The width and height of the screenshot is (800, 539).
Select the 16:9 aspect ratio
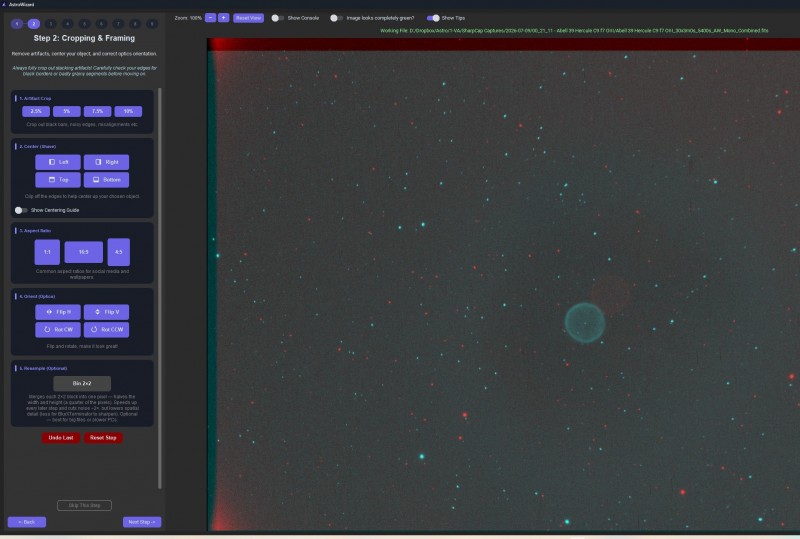tap(83, 252)
